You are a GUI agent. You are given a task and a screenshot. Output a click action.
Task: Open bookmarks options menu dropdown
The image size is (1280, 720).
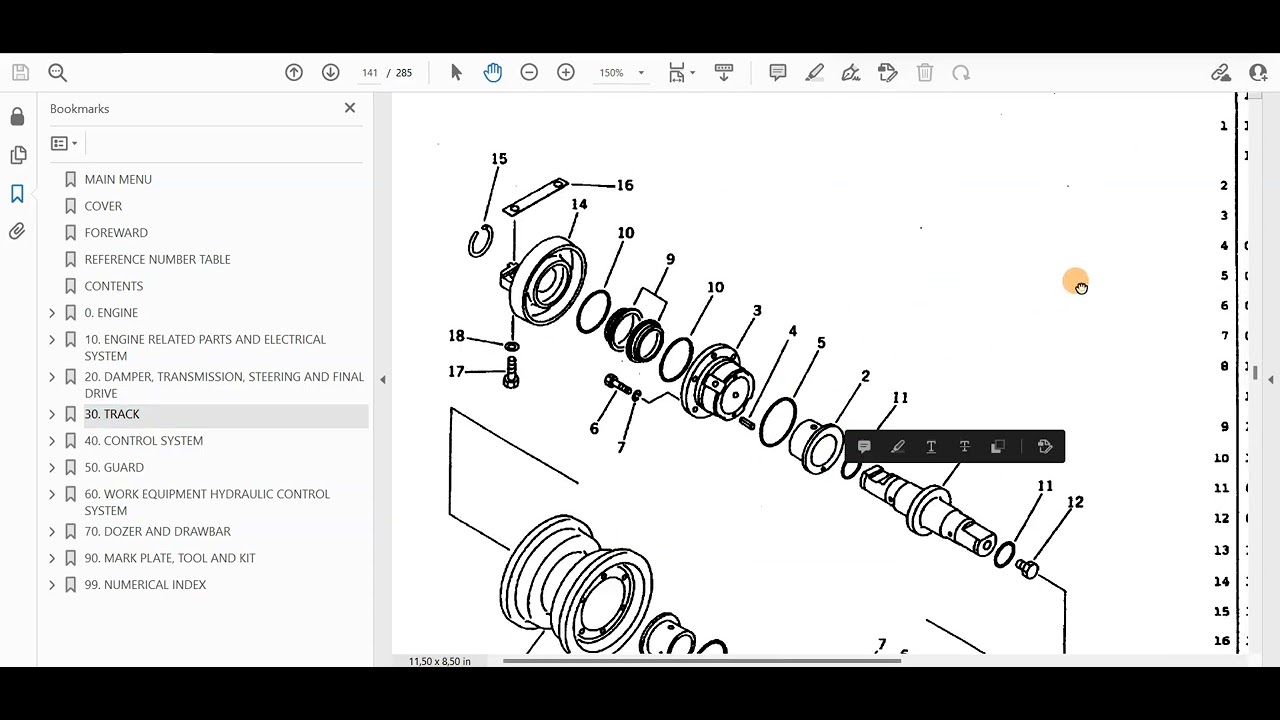64,143
